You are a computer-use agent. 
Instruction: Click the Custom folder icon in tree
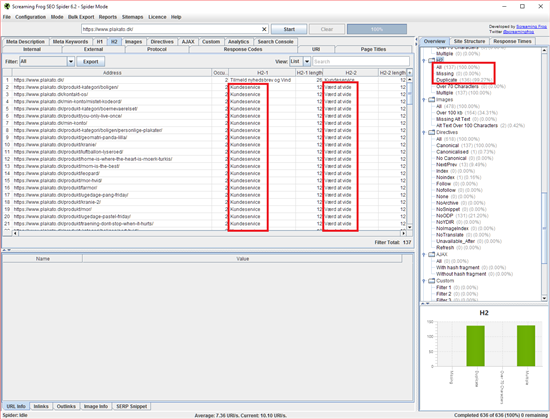click(x=432, y=281)
